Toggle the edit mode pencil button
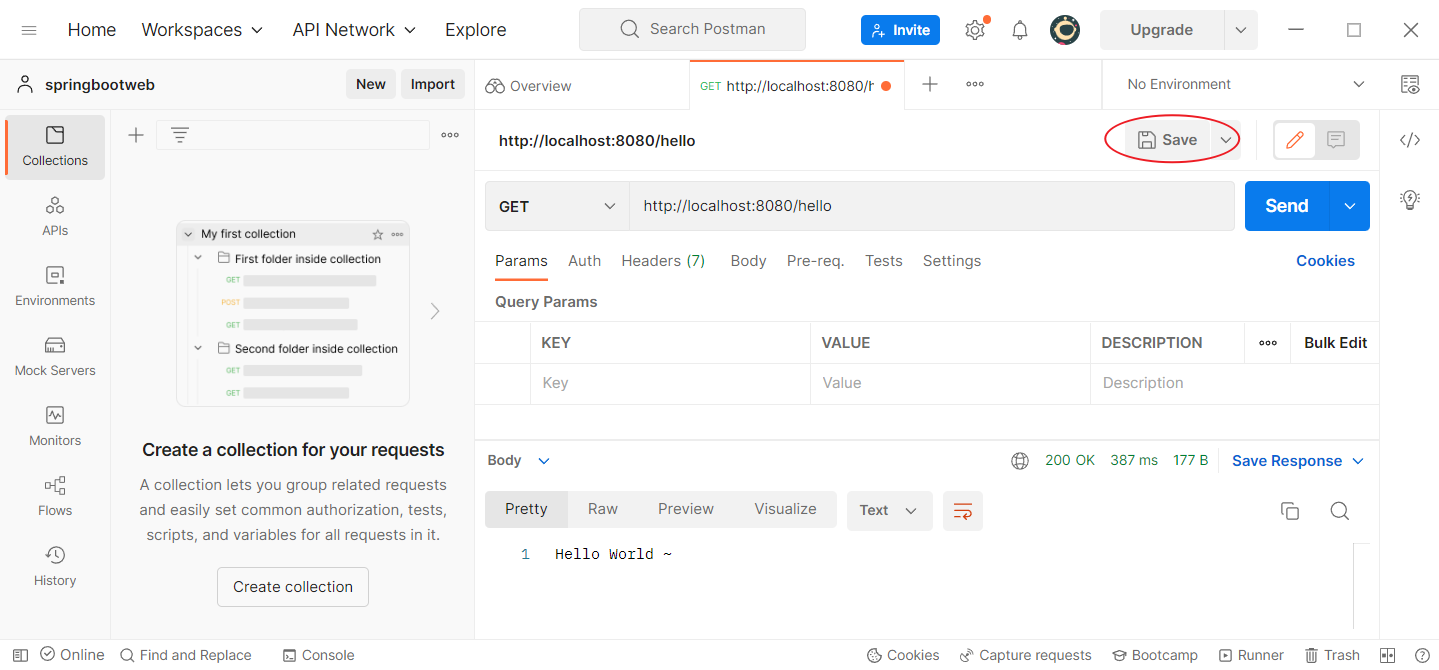This screenshot has height=670, width=1439. click(1295, 140)
